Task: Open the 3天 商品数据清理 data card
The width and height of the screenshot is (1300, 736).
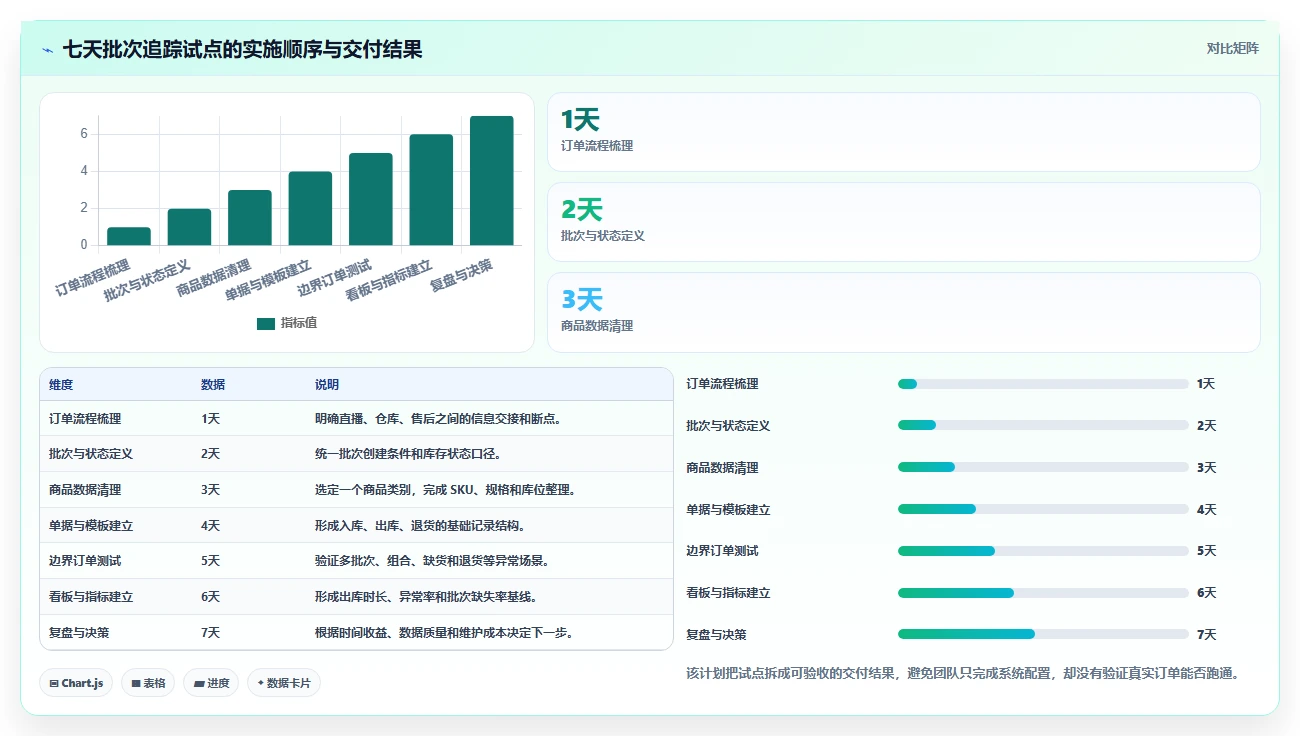Action: 904,312
